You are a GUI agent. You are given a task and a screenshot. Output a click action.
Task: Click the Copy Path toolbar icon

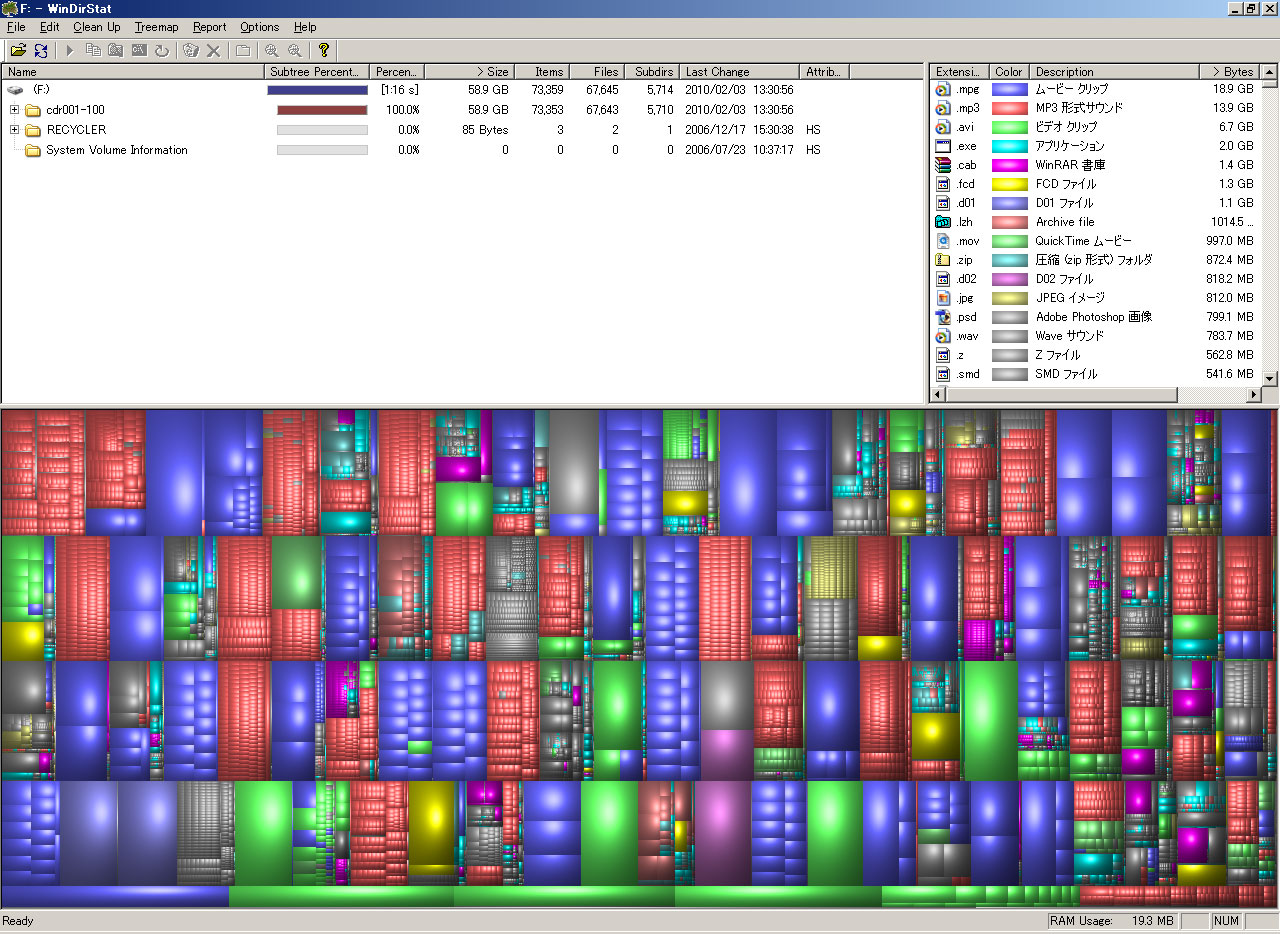(93, 50)
